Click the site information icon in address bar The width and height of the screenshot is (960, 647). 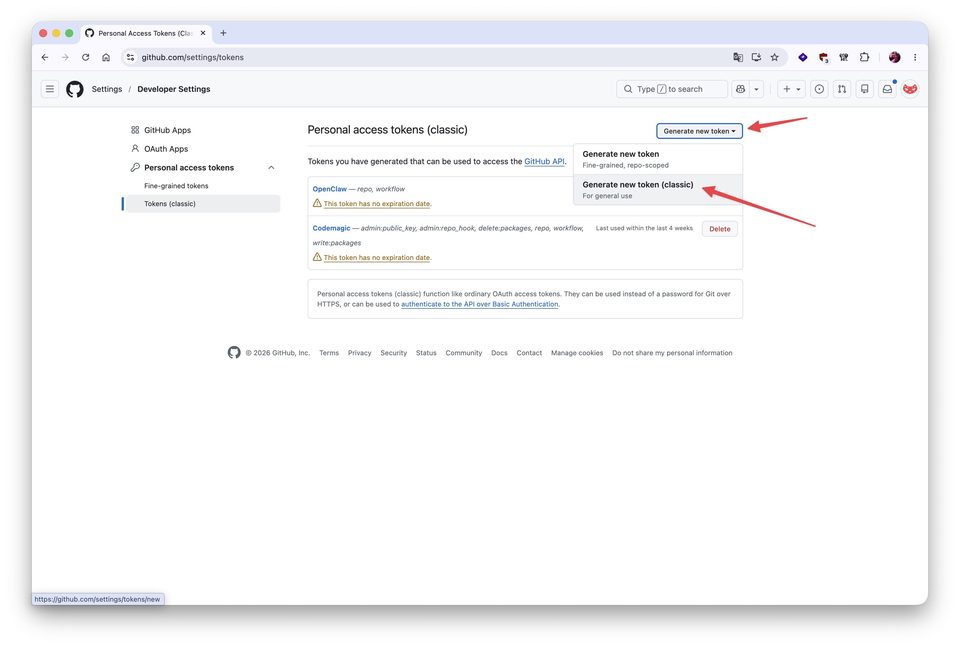[x=130, y=57]
